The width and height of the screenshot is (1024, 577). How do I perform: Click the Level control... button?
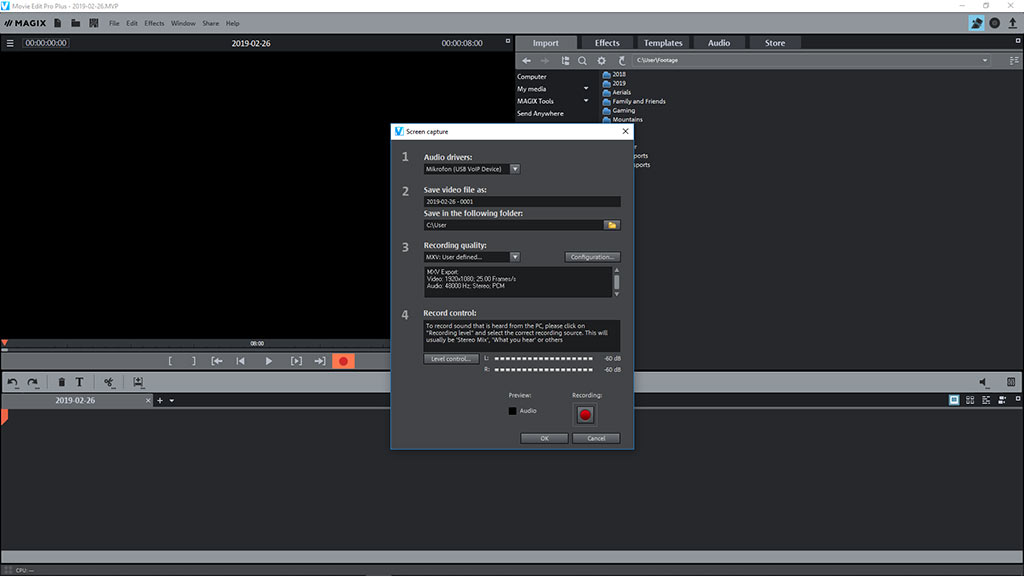[x=451, y=359]
